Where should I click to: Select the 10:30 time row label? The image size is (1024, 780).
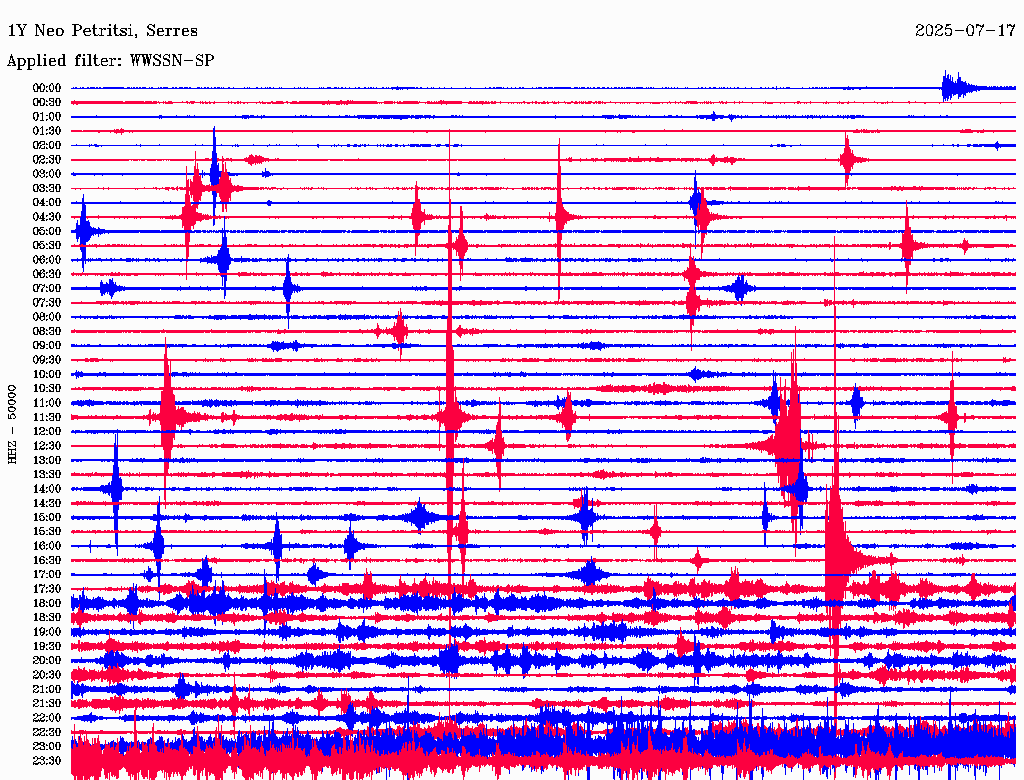[47, 389]
